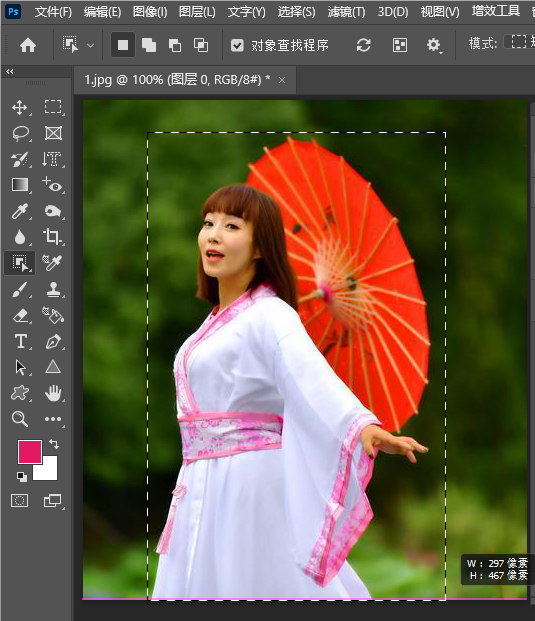Open the pink foreground color picker
The image size is (535, 621).
point(29,451)
